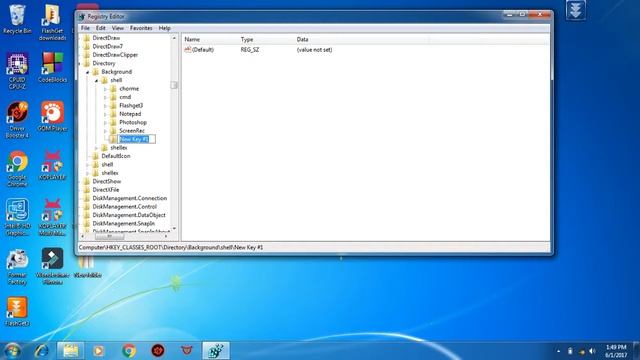640x360 pixels.
Task: Collapse the Background key node
Action: pos(87,72)
